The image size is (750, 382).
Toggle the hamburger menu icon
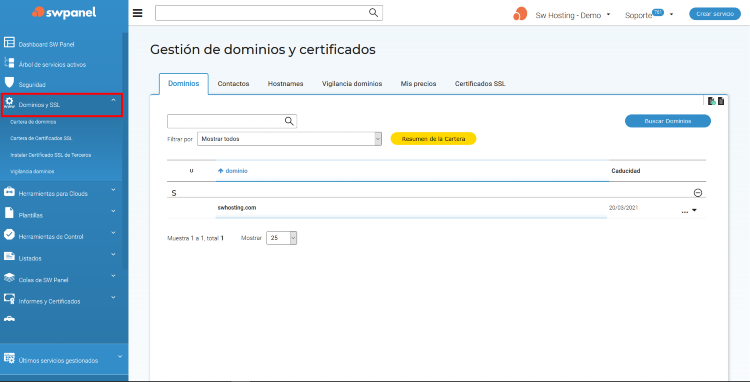click(138, 13)
